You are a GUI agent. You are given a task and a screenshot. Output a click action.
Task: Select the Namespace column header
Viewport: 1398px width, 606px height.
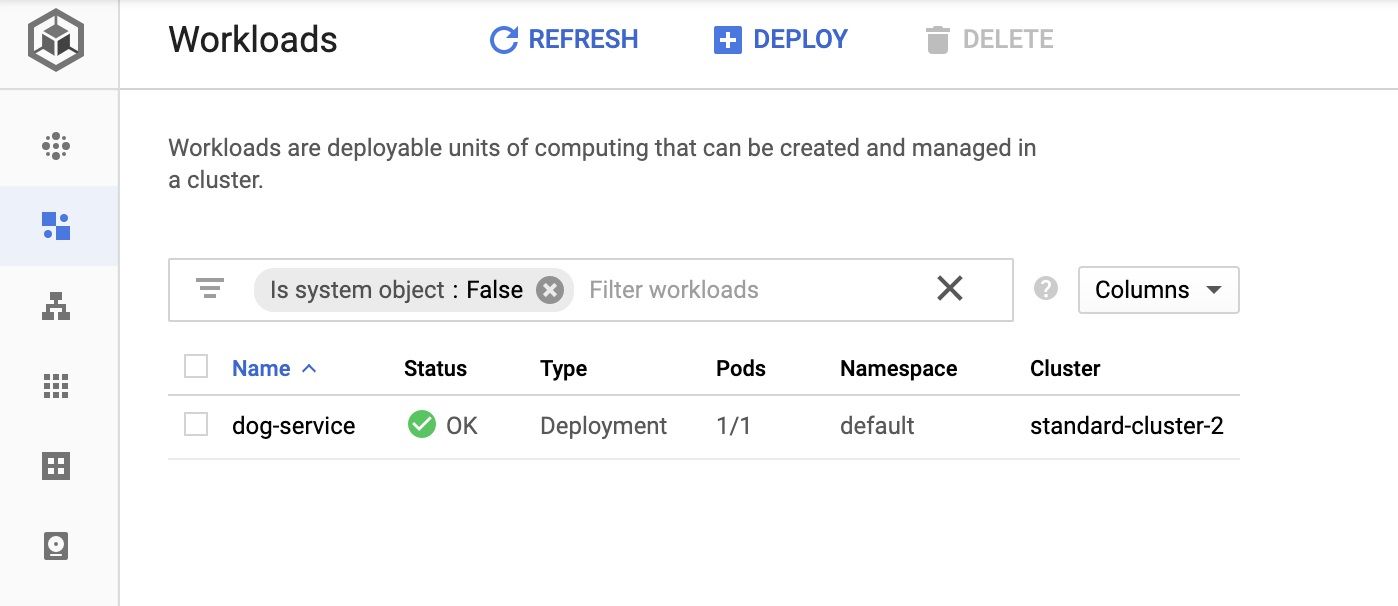tap(897, 368)
